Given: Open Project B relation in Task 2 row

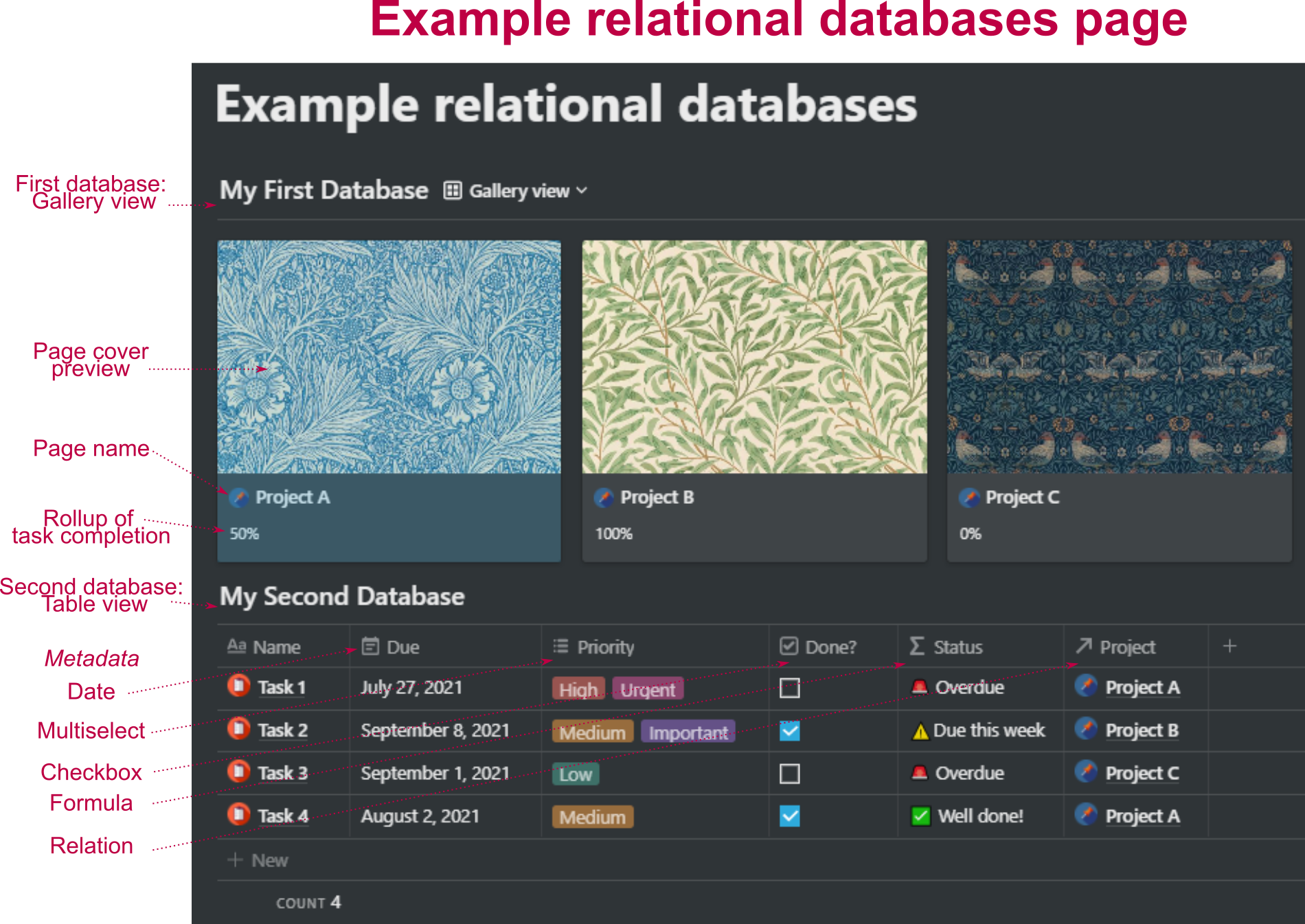Looking at the screenshot, I should (x=1127, y=730).
